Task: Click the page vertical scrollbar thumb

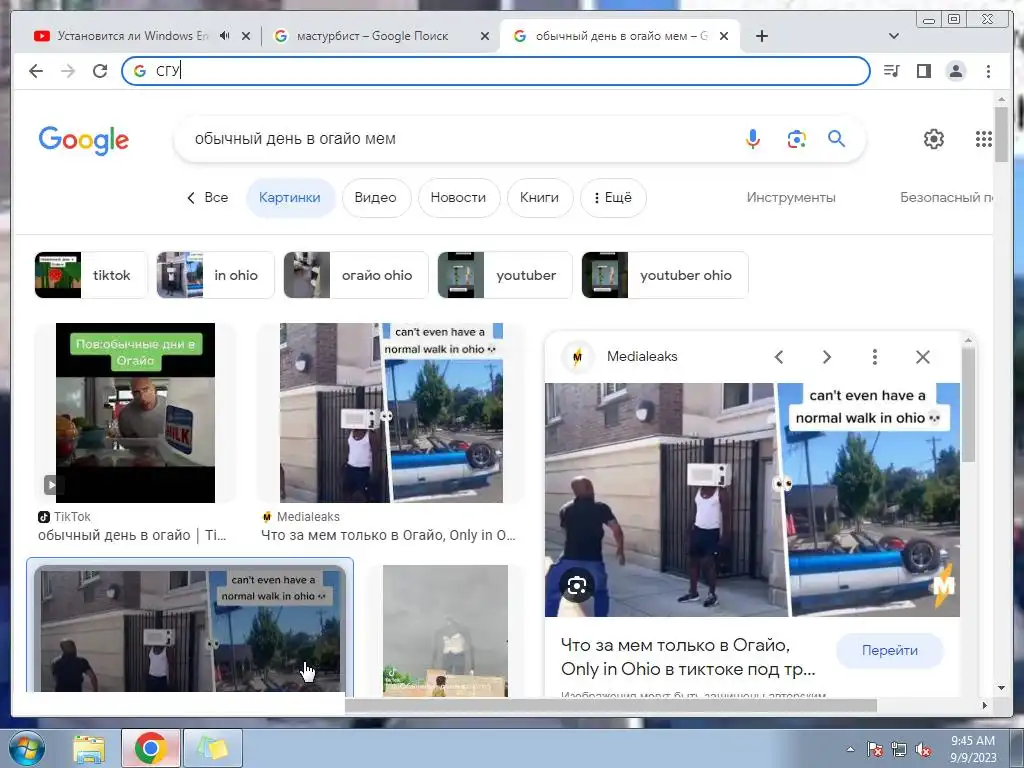Action: 1001,135
